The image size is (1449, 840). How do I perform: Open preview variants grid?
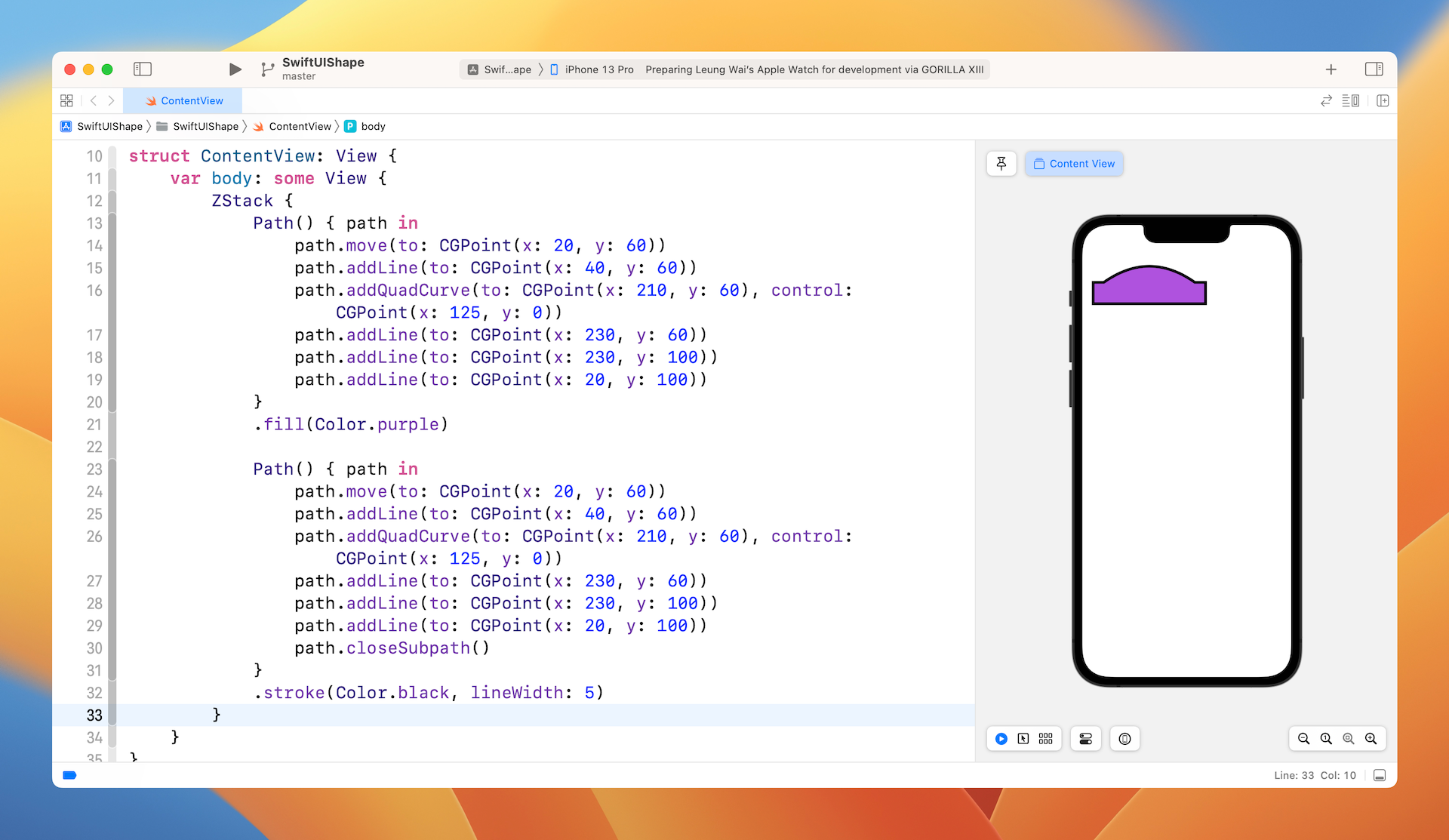click(1045, 739)
